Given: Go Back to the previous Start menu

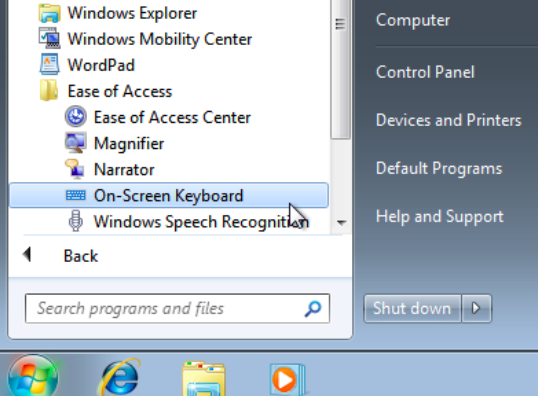Looking at the screenshot, I should (81, 256).
